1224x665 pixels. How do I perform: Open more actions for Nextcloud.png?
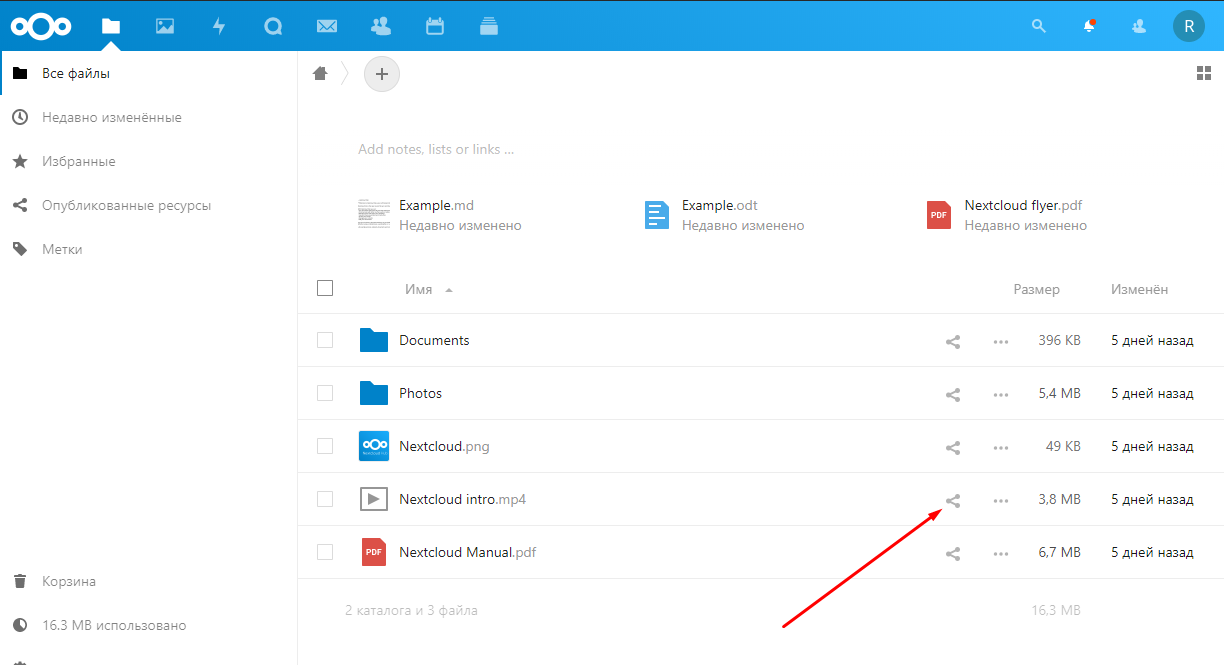(x=1001, y=447)
